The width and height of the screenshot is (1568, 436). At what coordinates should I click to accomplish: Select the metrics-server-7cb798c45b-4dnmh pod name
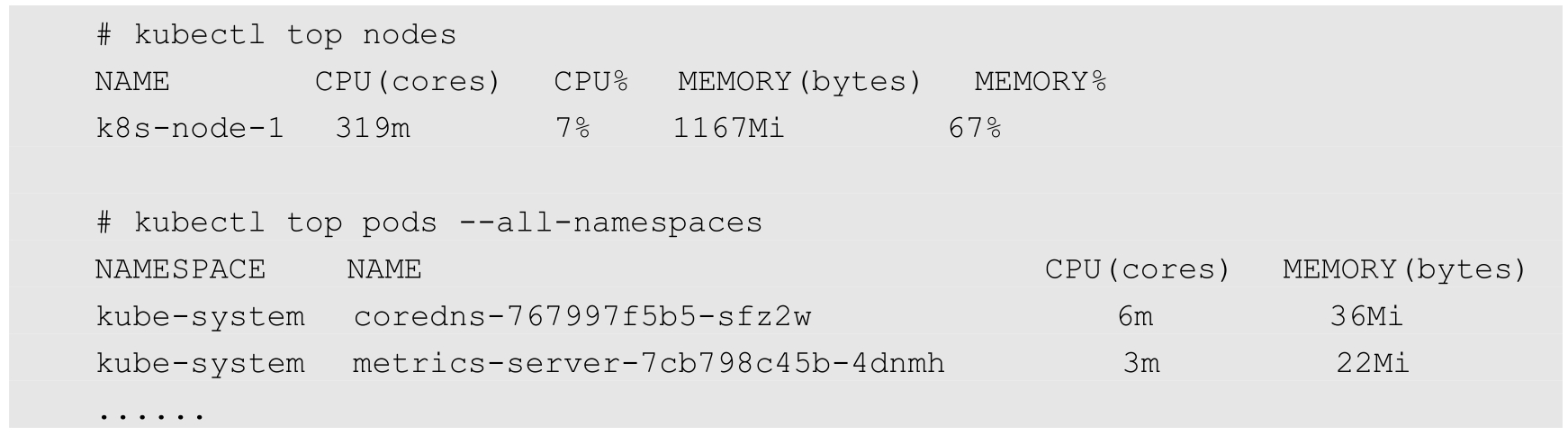click(648, 364)
